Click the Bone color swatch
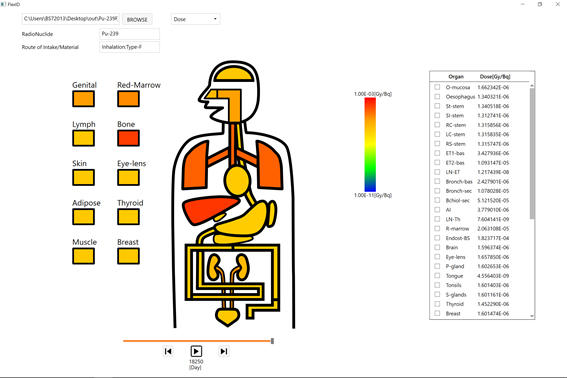The height and width of the screenshot is (378, 567). click(x=128, y=138)
